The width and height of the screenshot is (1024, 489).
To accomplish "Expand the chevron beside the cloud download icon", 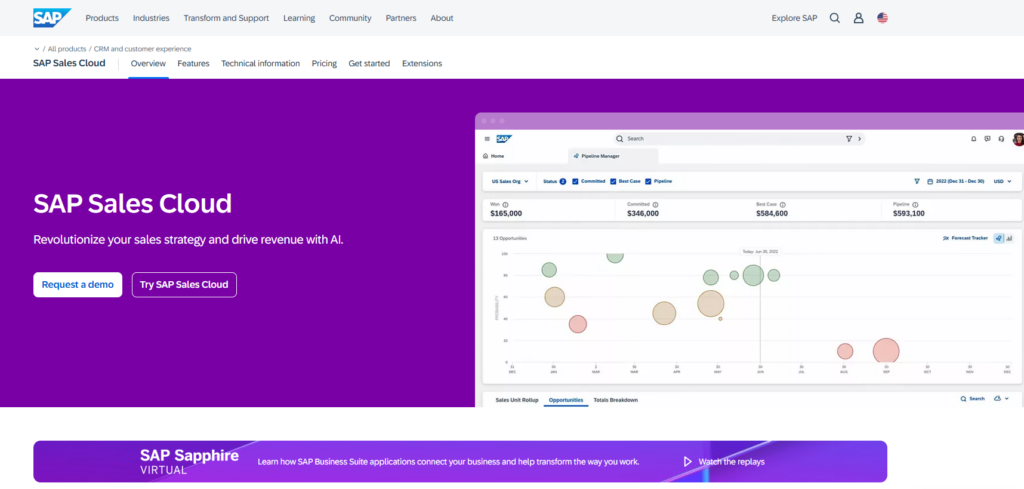I will pyautogui.click(x=1007, y=398).
